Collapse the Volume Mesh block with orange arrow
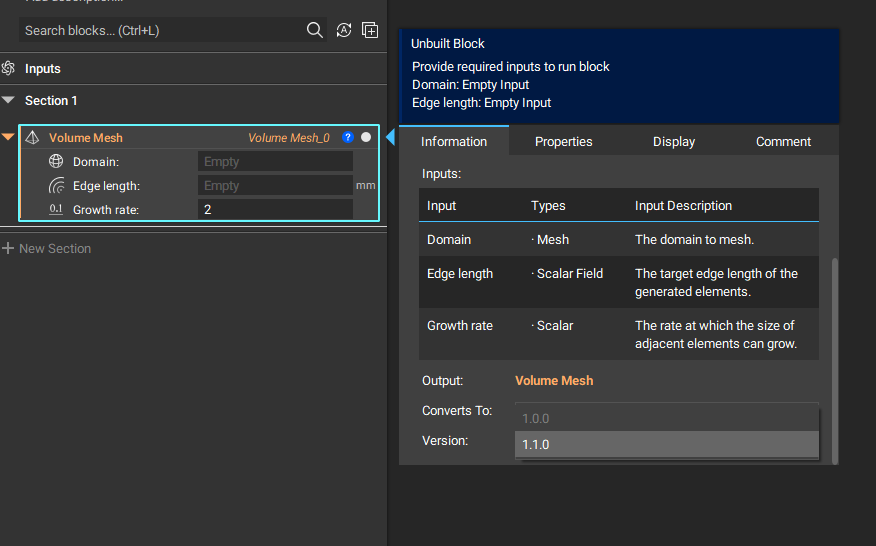876x546 pixels. click(8, 137)
